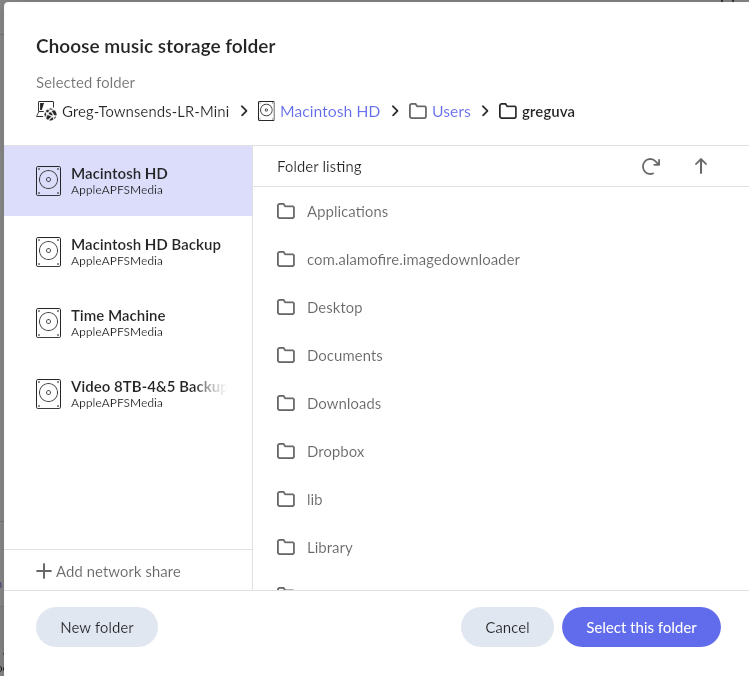Cancel the folder selection dialog
Viewport: 749px width, 676px height.
pos(507,627)
